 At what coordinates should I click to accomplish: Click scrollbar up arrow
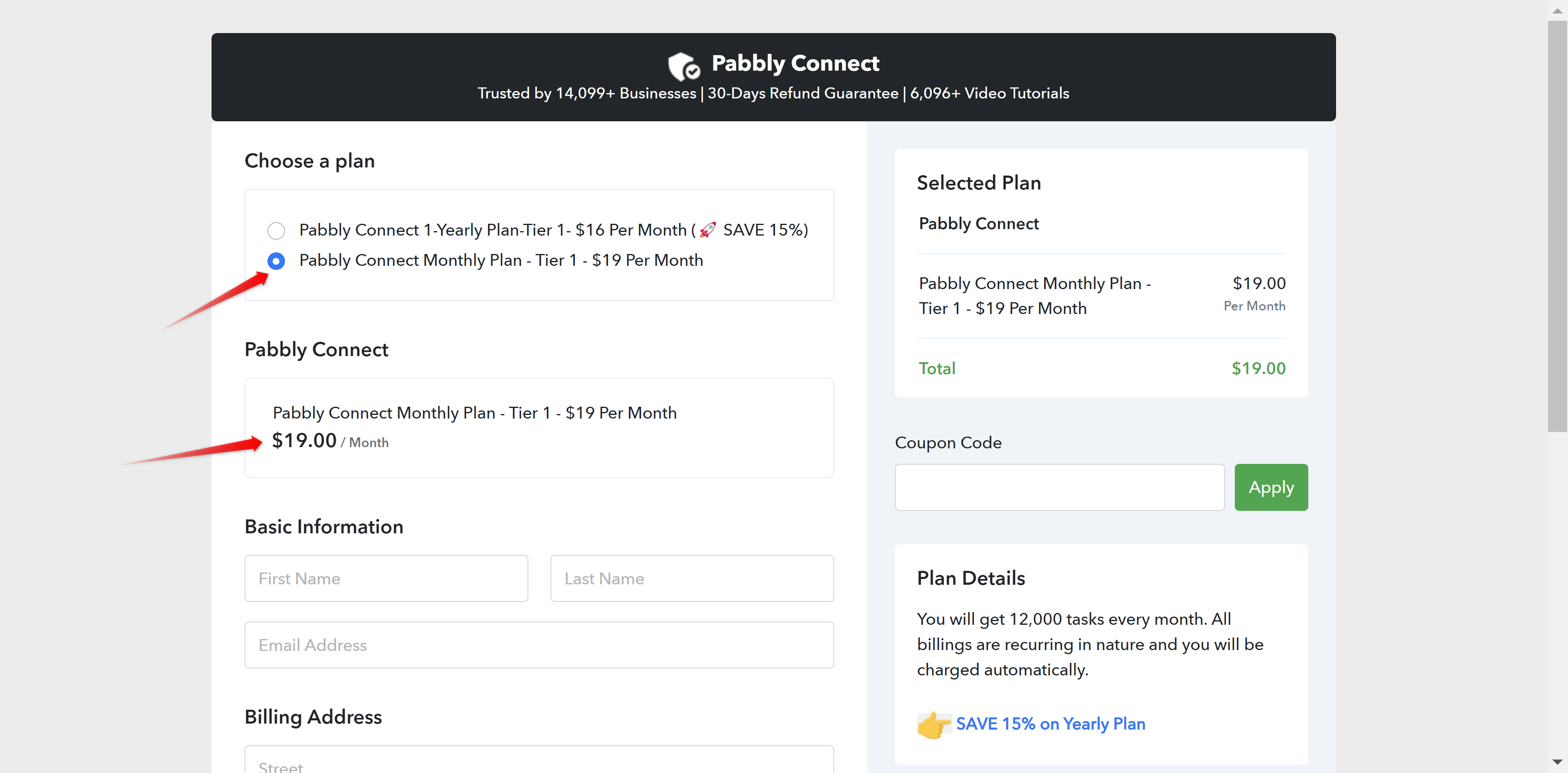[1557, 10]
